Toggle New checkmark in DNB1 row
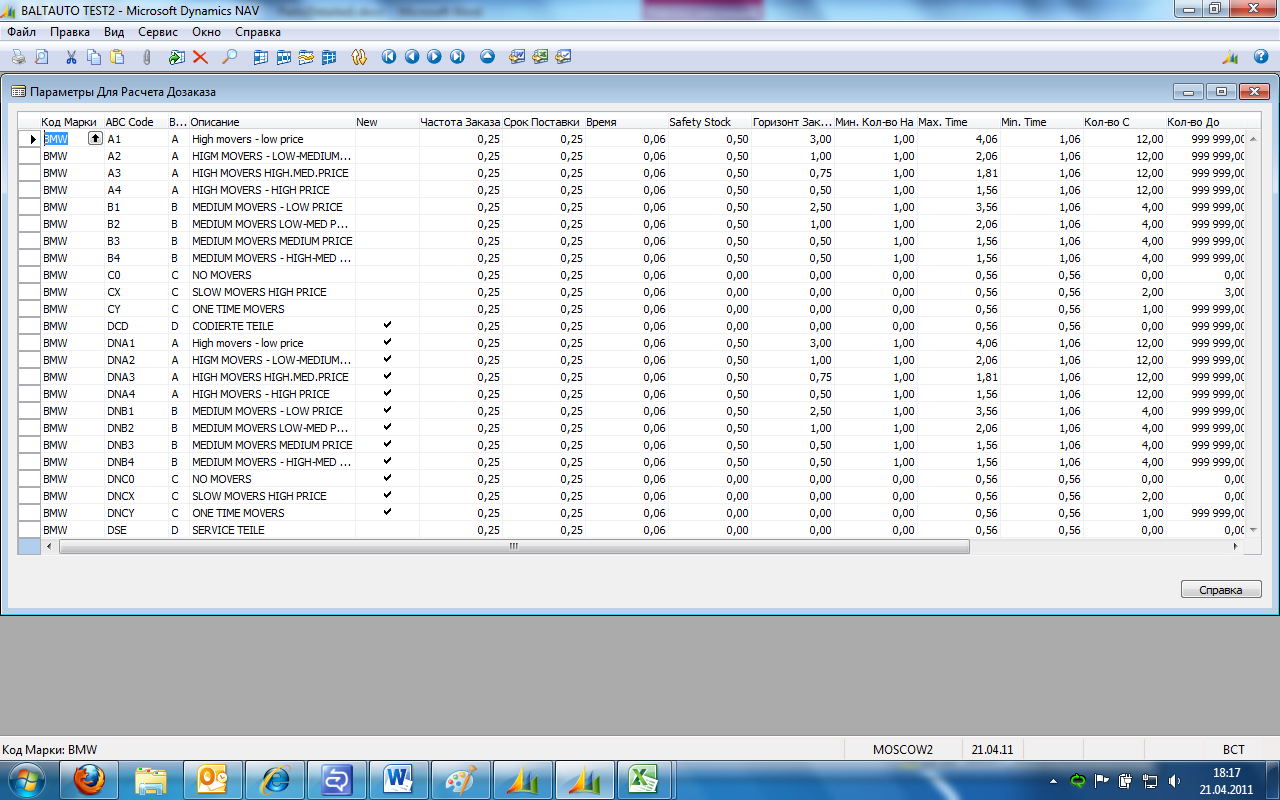Image resolution: width=1280 pixels, height=800 pixels. pos(387,411)
